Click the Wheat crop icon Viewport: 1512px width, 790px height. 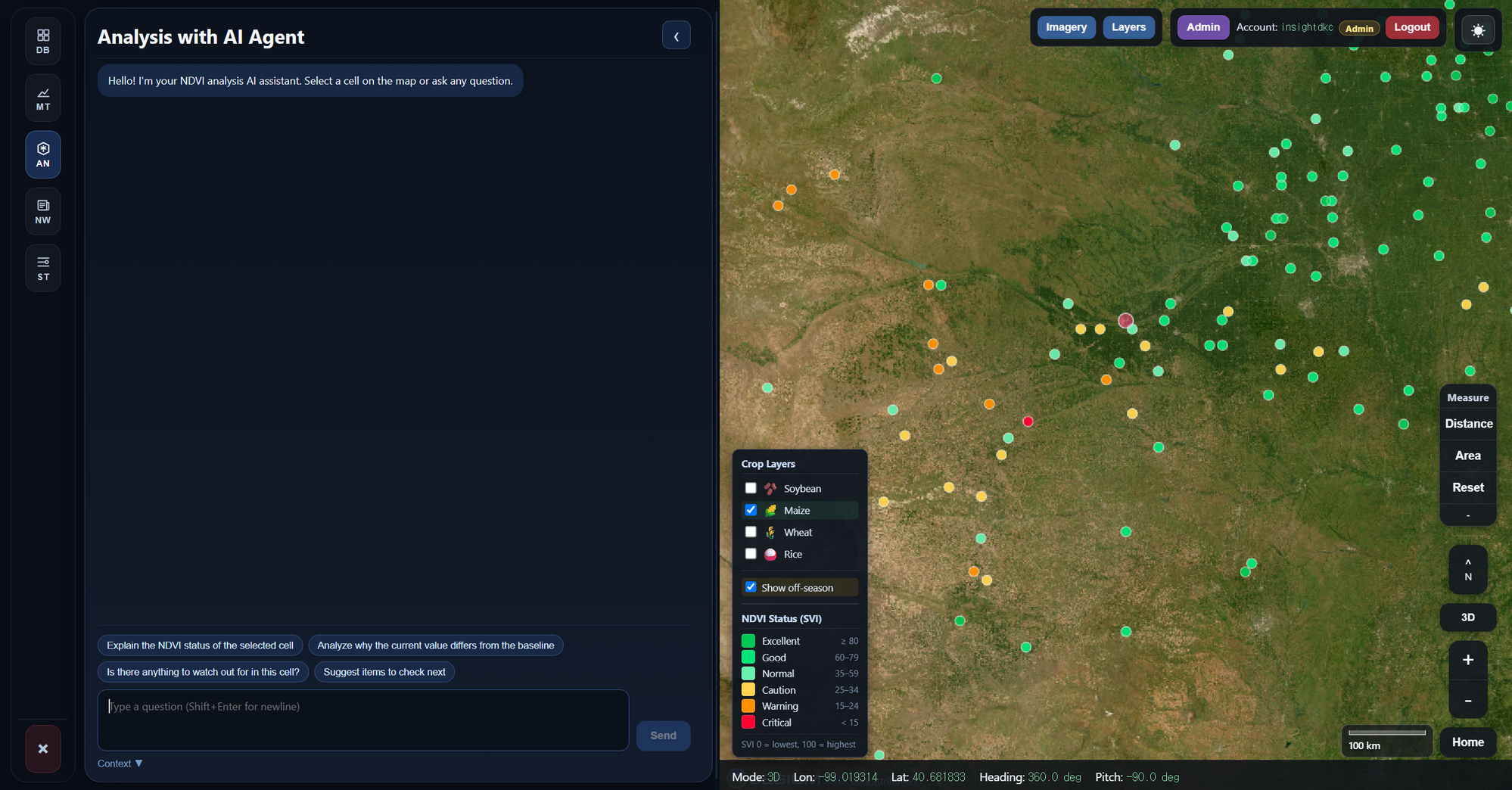770,533
